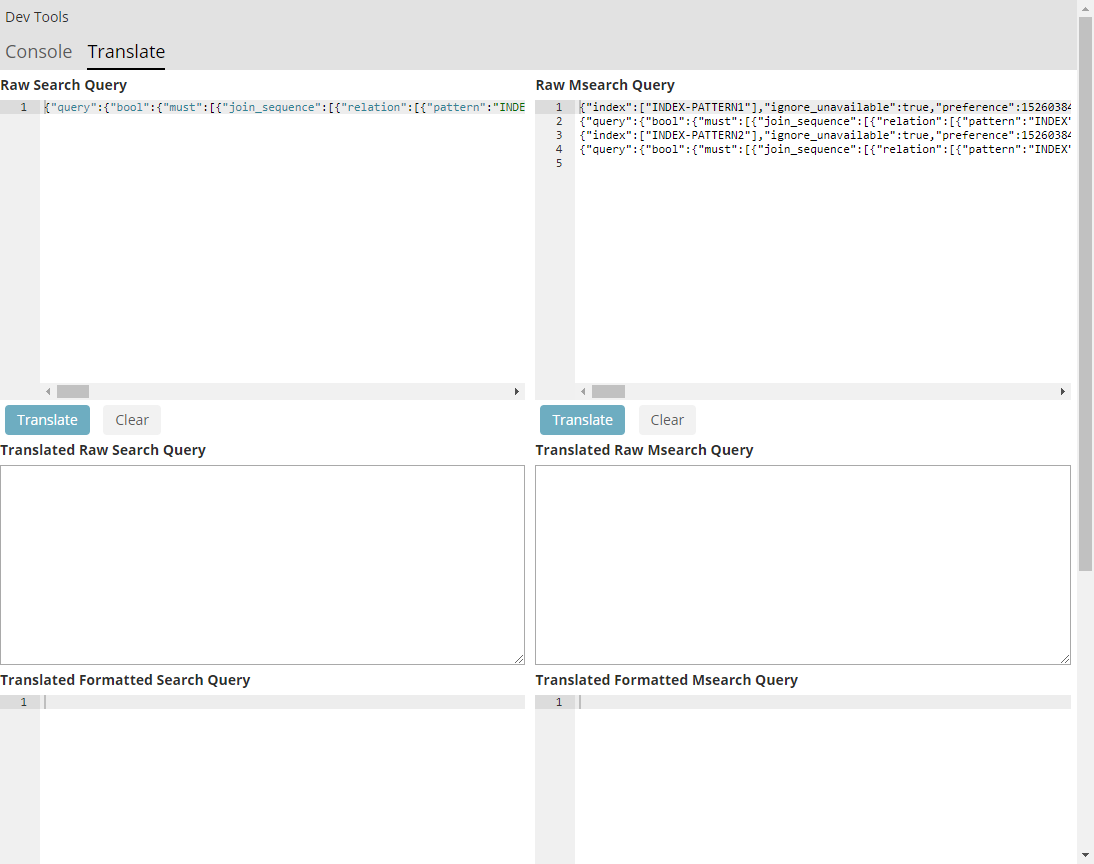Click Translate under Raw Search Query
The height and width of the screenshot is (864, 1094).
(x=46, y=419)
